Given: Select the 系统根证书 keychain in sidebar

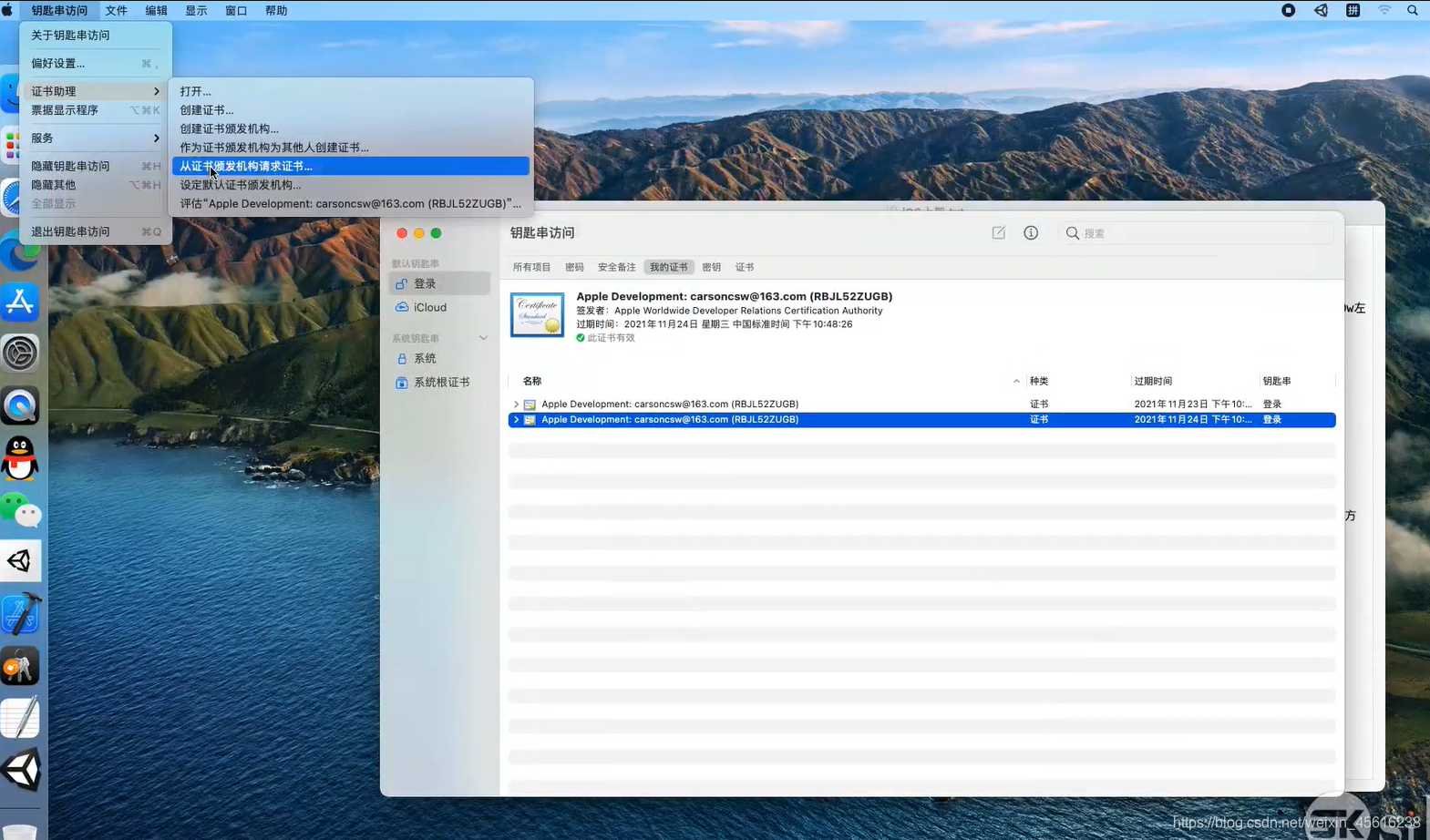Looking at the screenshot, I should pyautogui.click(x=440, y=382).
